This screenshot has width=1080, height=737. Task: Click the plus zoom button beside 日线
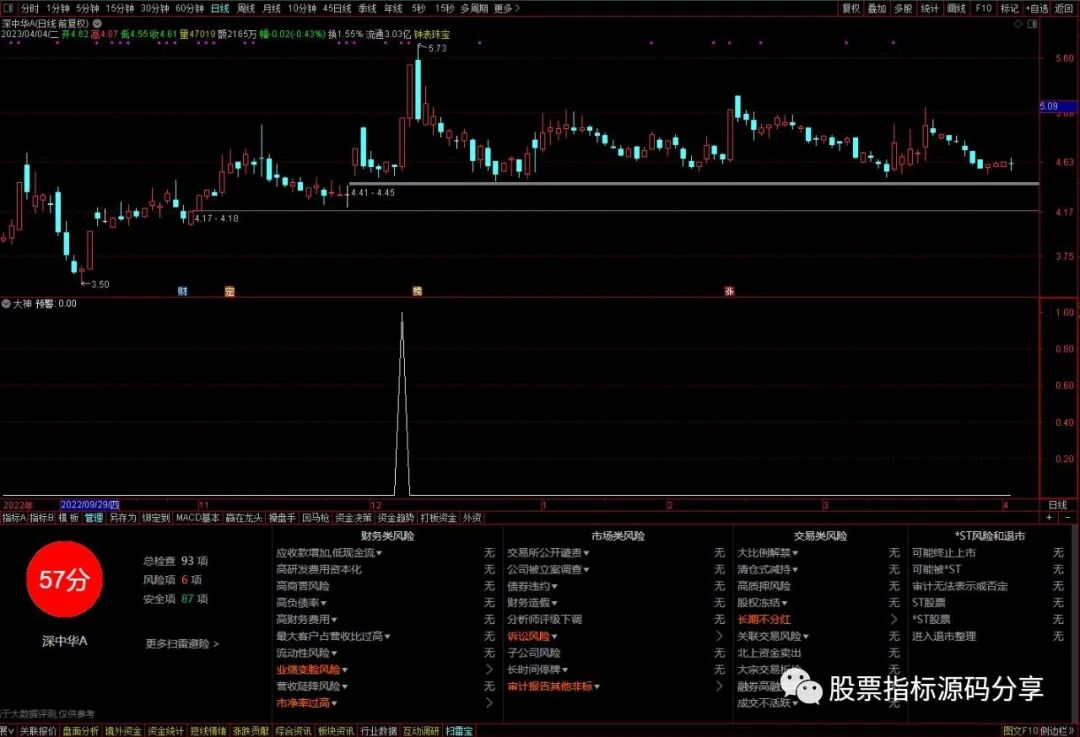coord(1050,517)
